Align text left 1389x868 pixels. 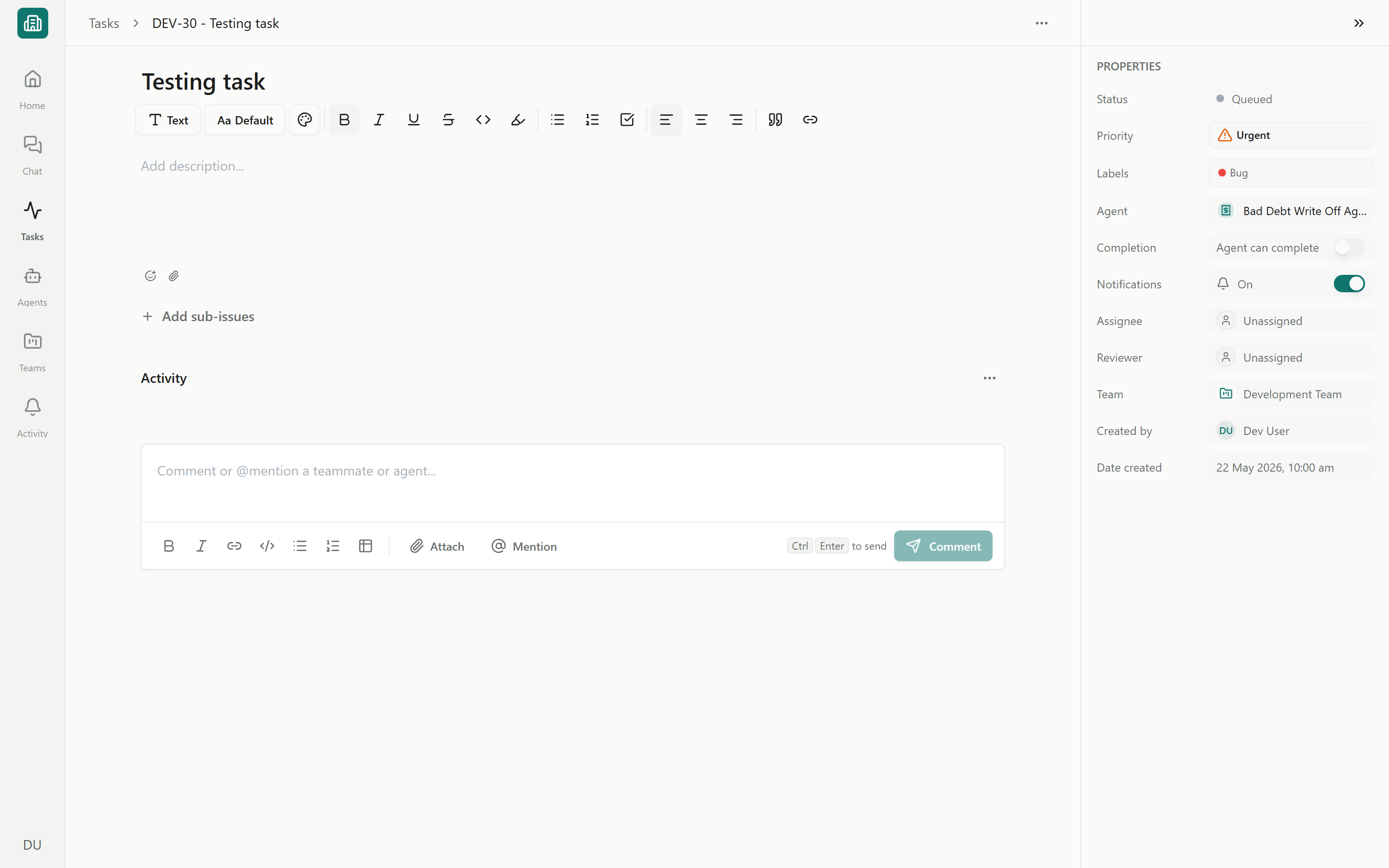pyautogui.click(x=667, y=120)
